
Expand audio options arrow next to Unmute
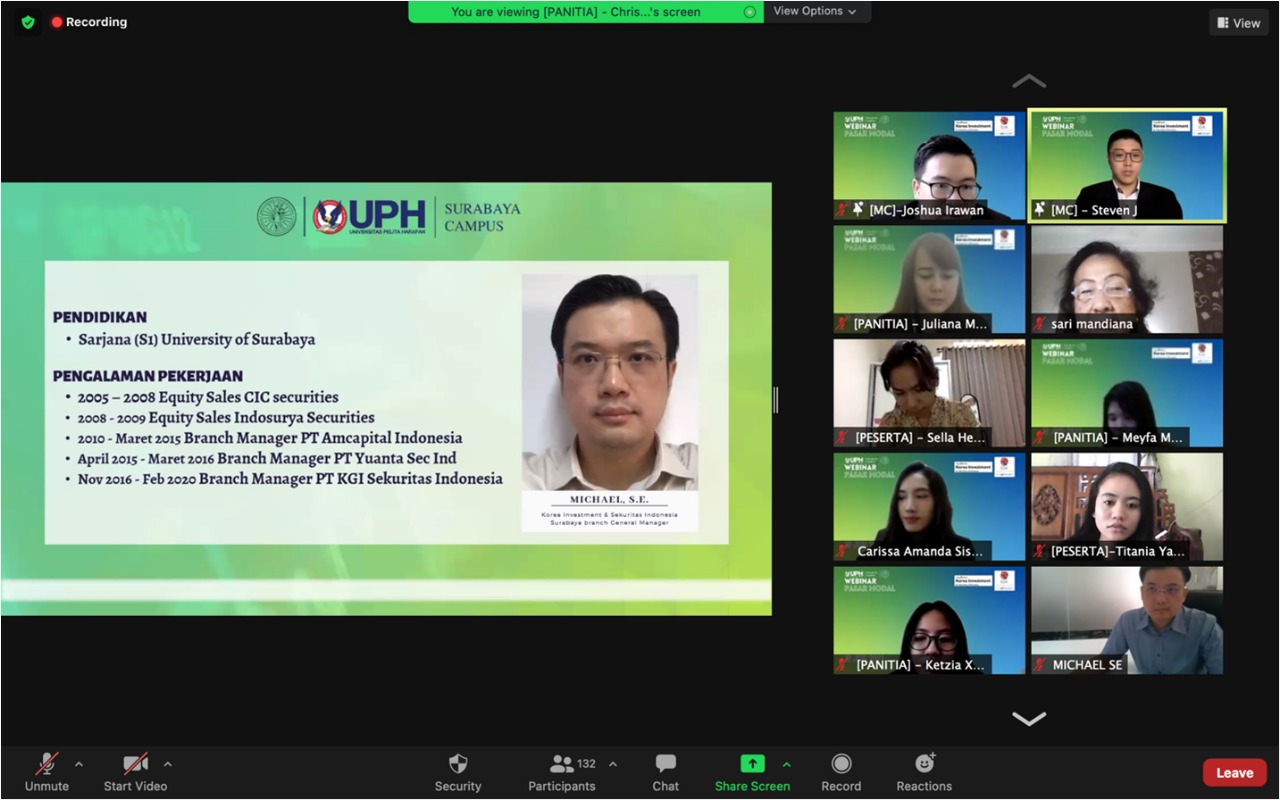click(79, 764)
